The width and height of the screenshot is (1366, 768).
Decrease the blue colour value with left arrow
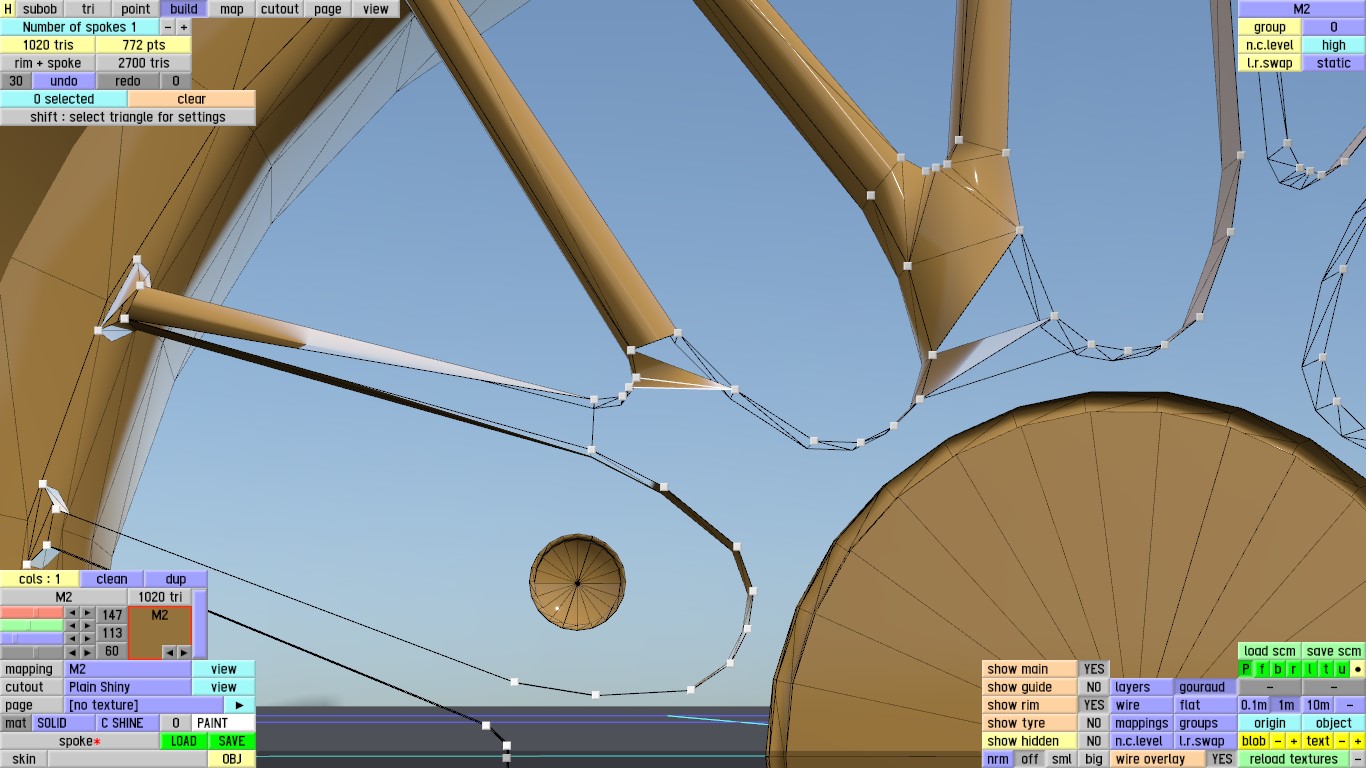[x=72, y=638]
